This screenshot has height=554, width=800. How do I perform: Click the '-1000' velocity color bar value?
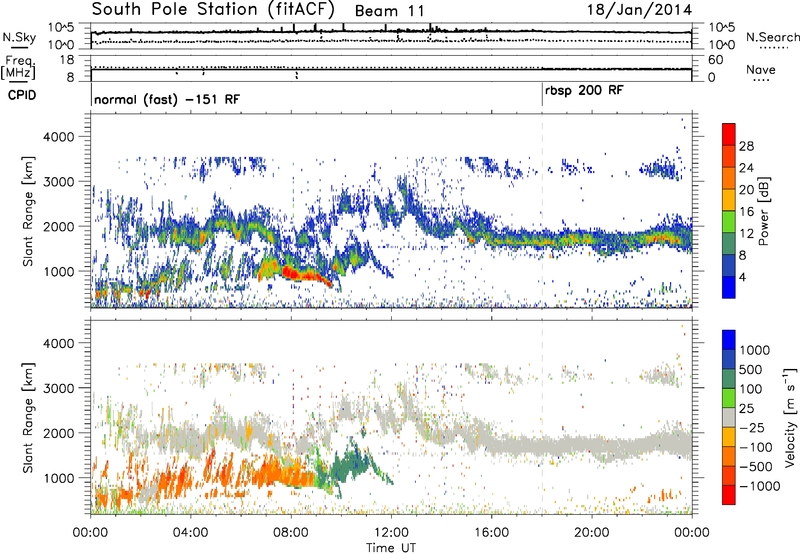click(x=760, y=486)
